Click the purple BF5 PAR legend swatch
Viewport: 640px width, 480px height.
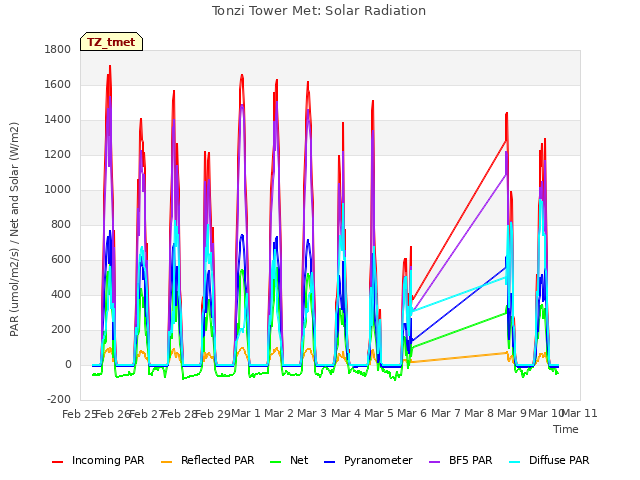(x=435, y=462)
